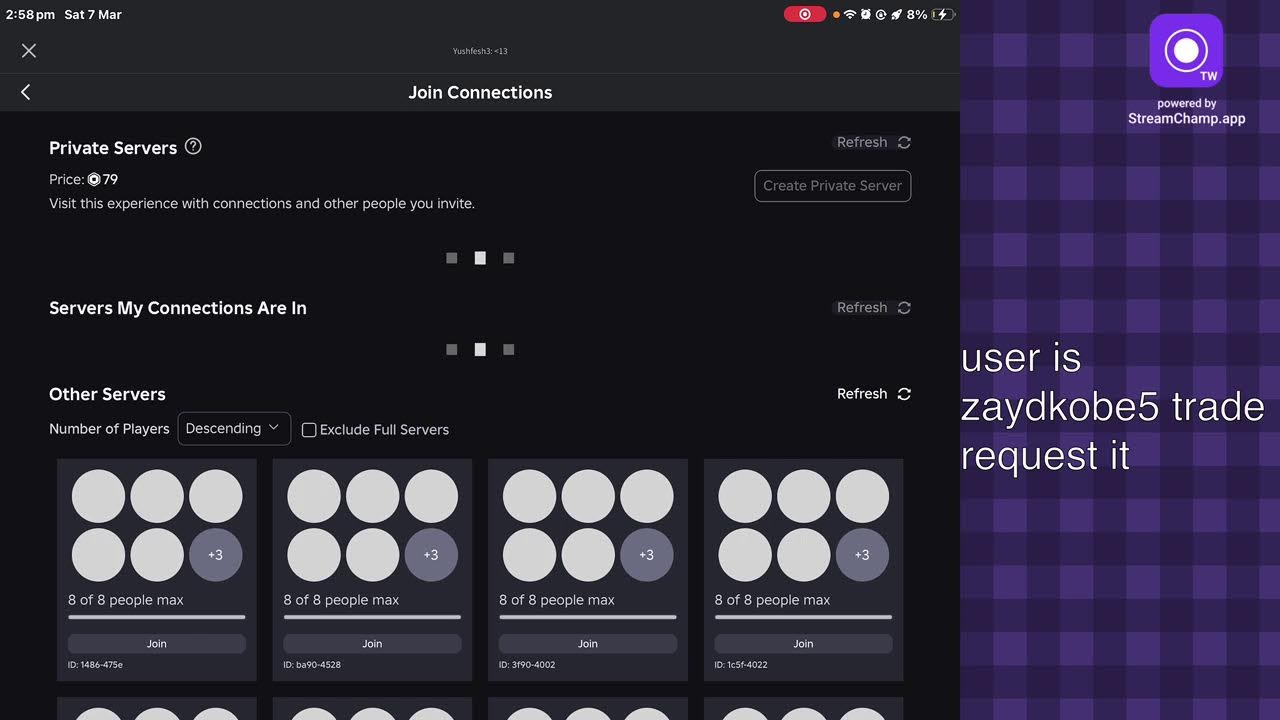1280x720 pixels.
Task: Join server with ID 1486-475e
Action: pos(157,644)
